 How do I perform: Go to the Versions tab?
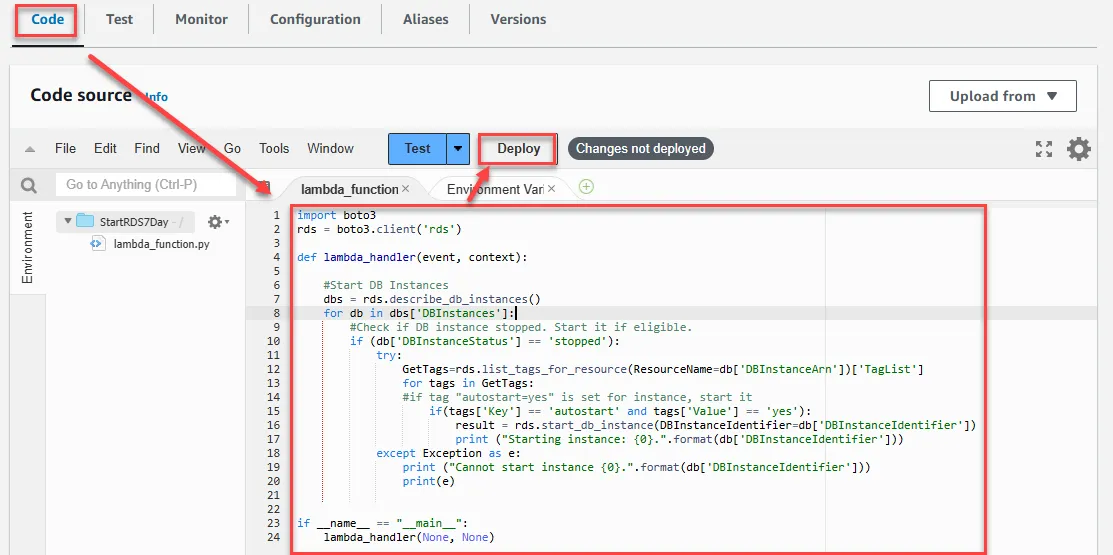click(518, 19)
